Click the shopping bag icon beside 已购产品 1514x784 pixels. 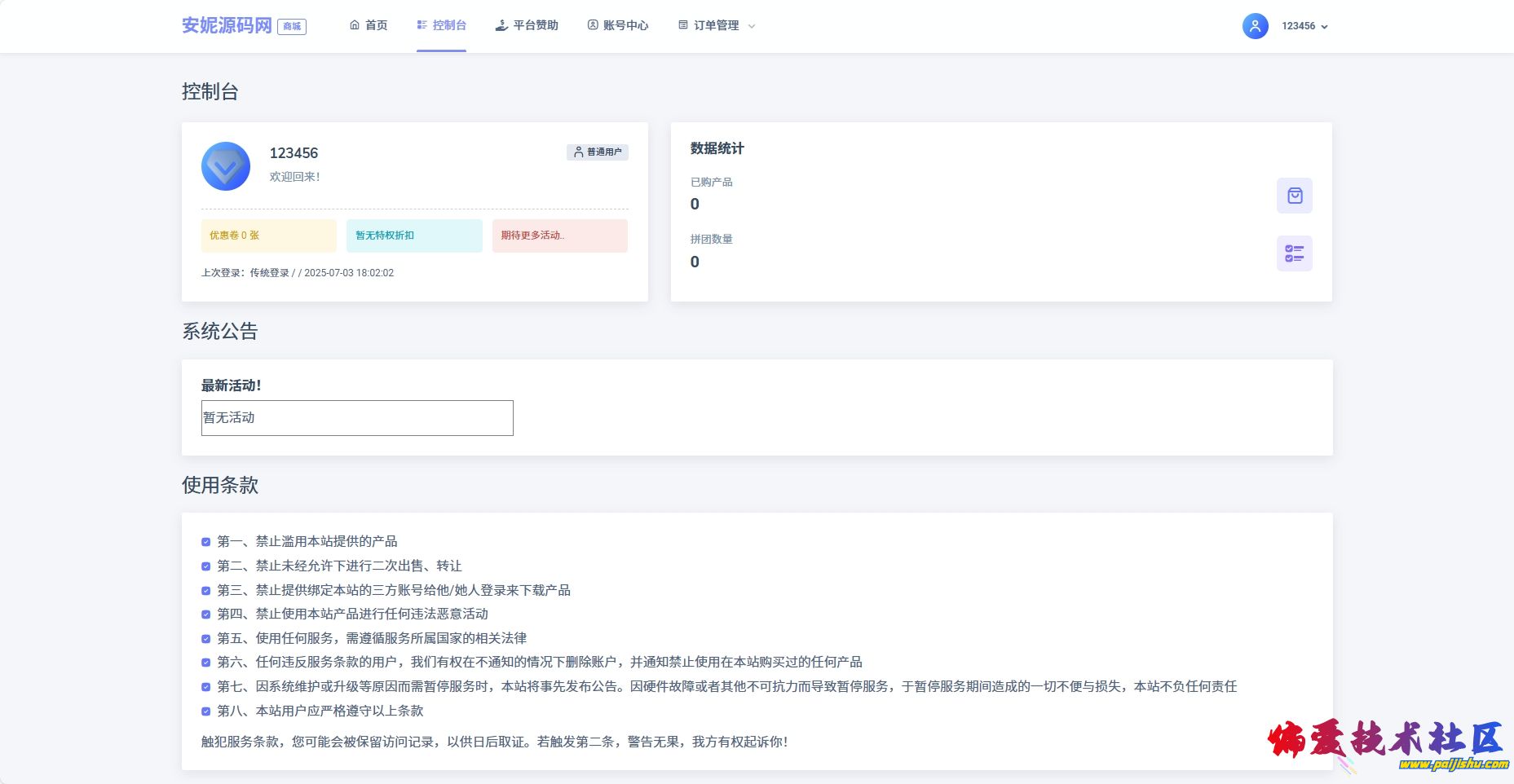pos(1294,196)
